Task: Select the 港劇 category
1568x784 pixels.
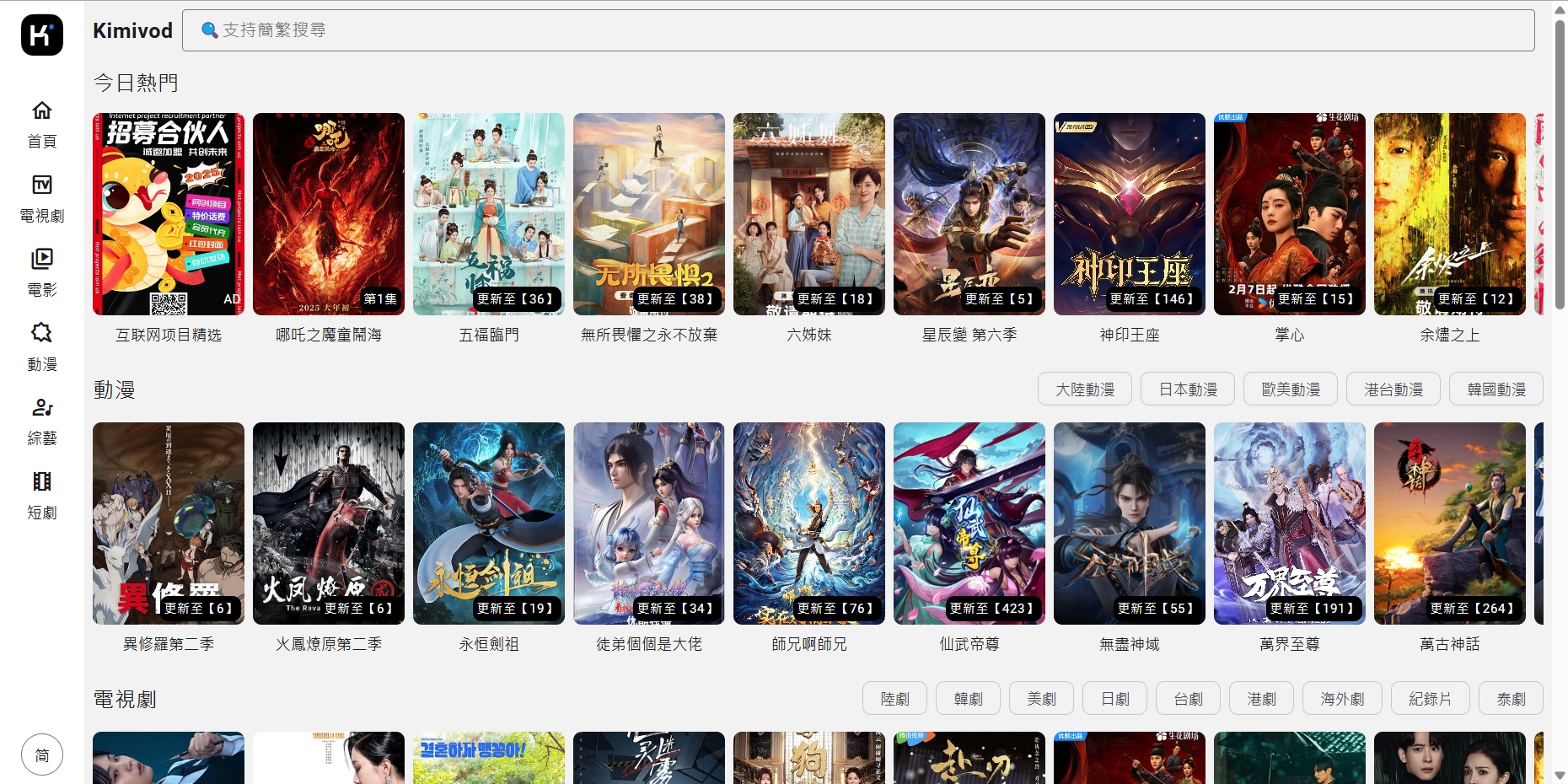Action: [x=1261, y=699]
